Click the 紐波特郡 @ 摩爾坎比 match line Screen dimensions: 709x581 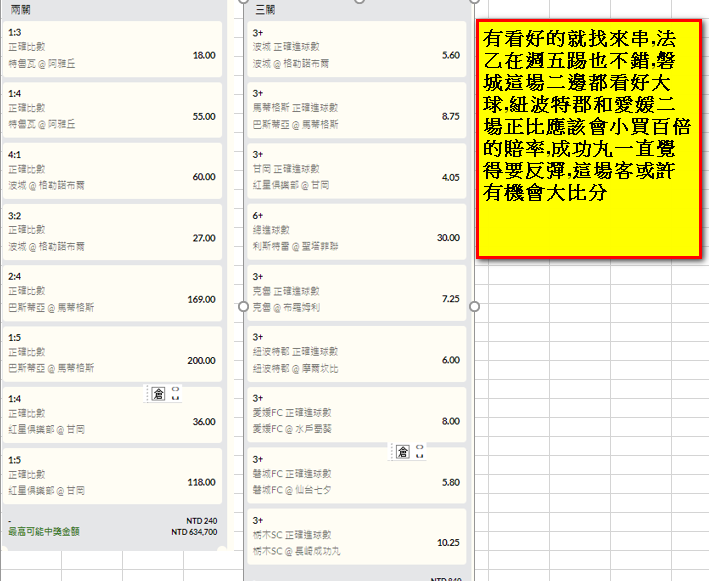295,368
